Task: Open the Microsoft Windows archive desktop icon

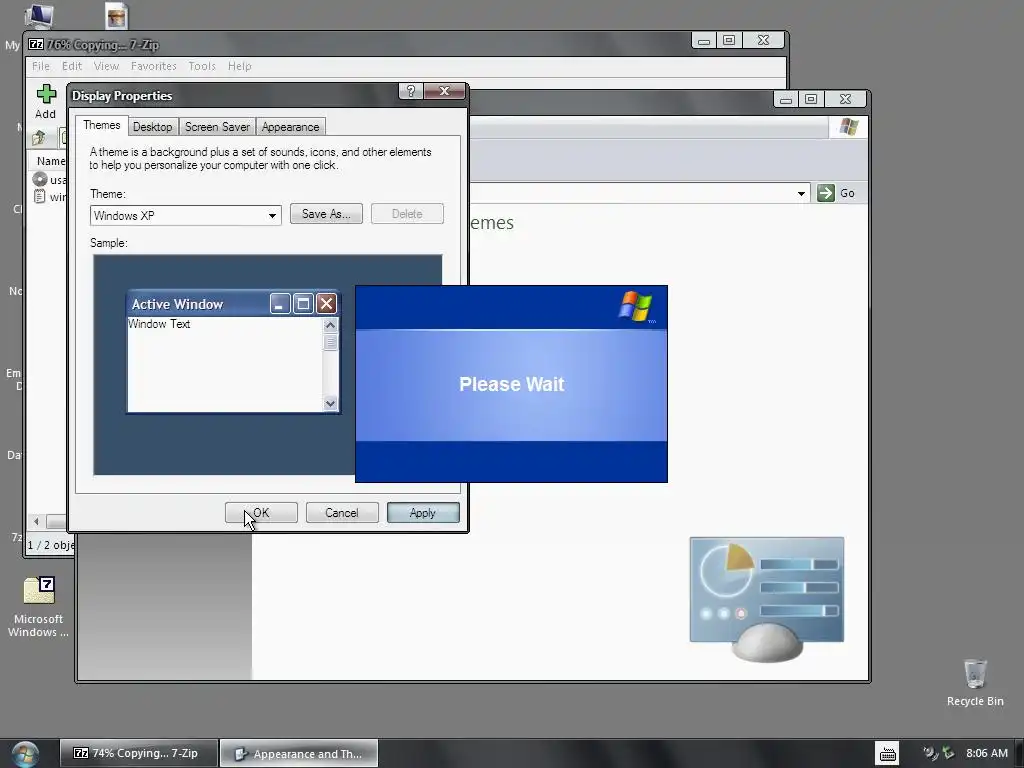Action: [x=39, y=607]
